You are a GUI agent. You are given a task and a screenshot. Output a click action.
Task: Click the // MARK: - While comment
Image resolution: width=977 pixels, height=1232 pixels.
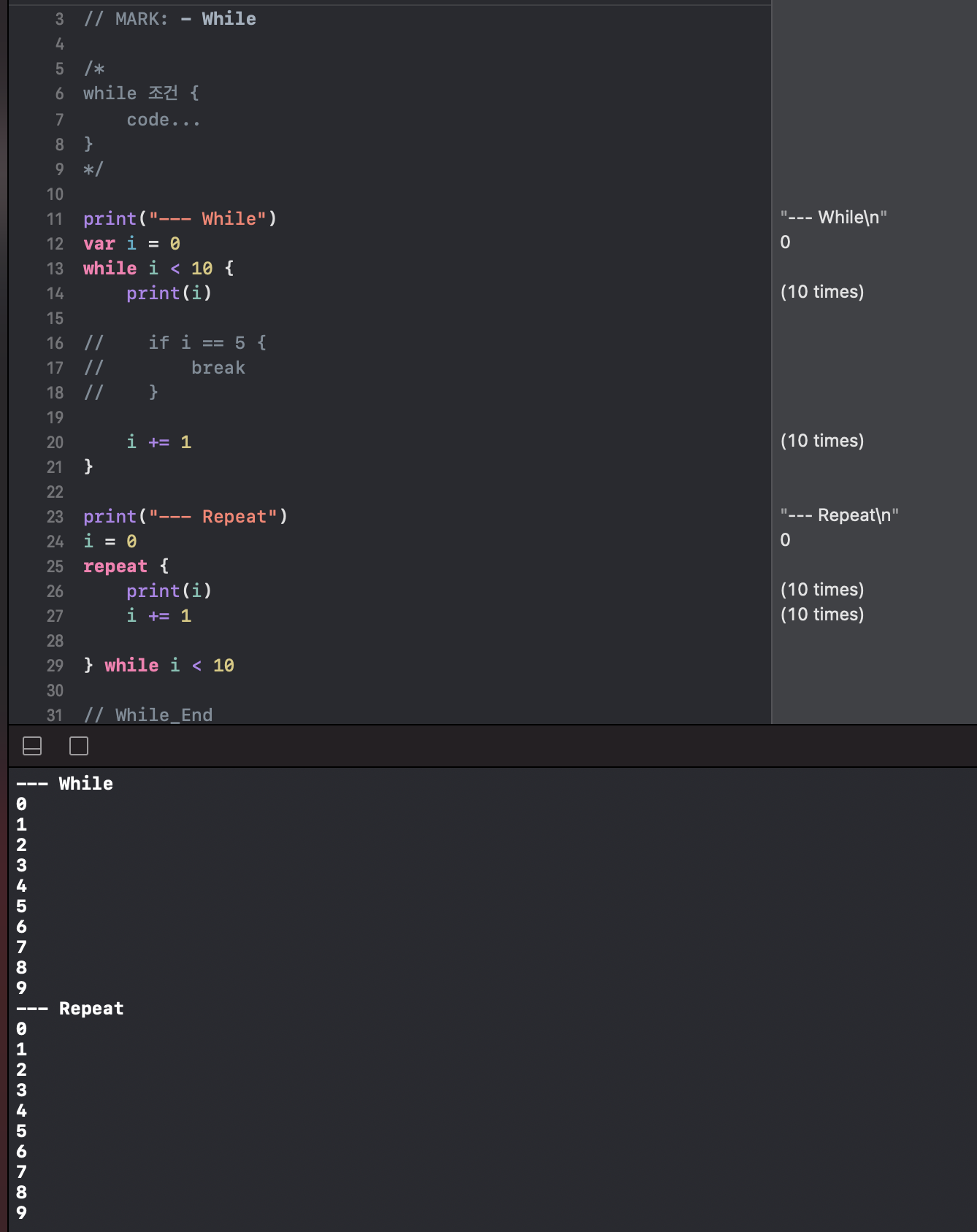(x=169, y=19)
